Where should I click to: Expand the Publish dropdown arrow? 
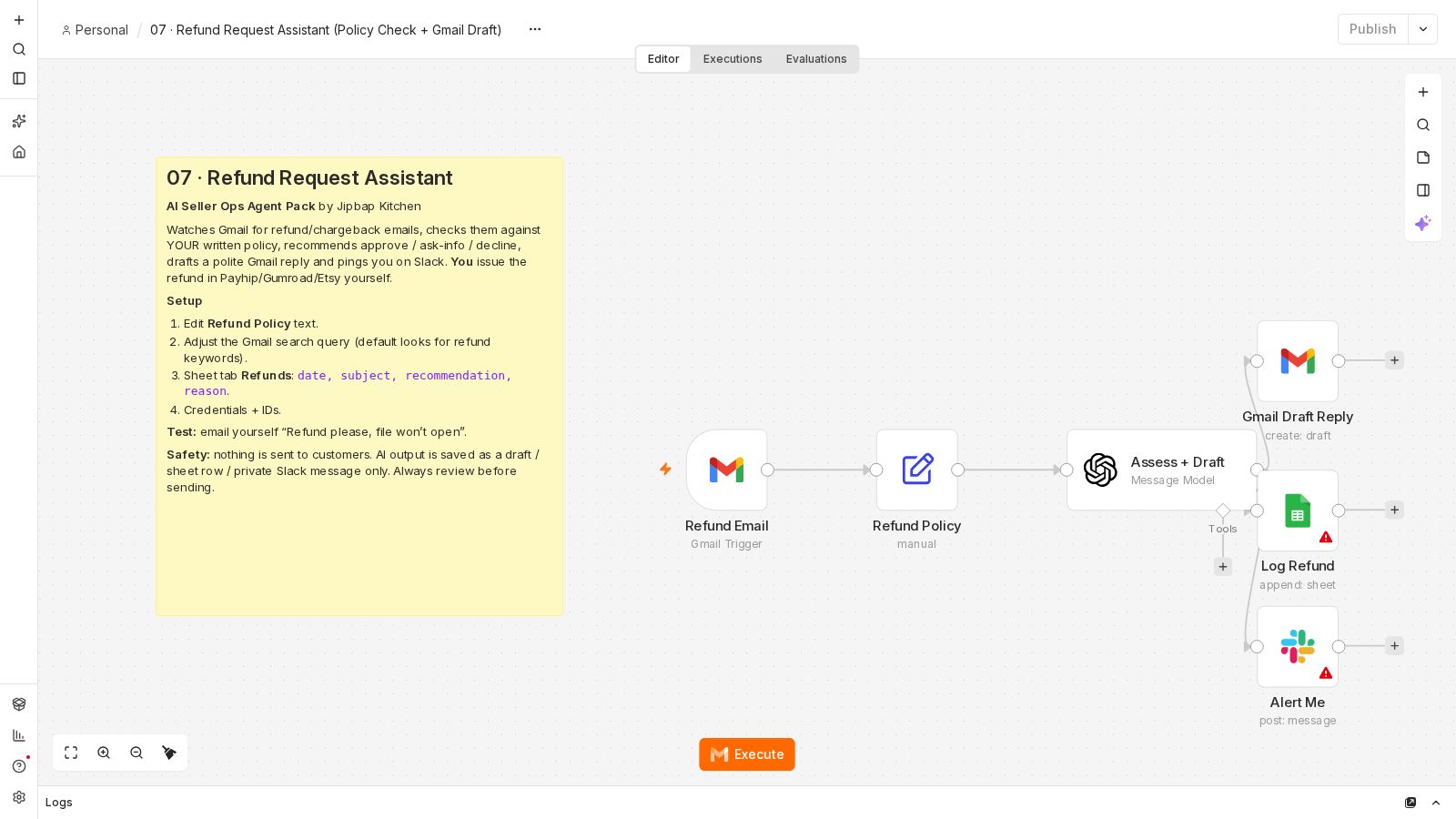1423,29
